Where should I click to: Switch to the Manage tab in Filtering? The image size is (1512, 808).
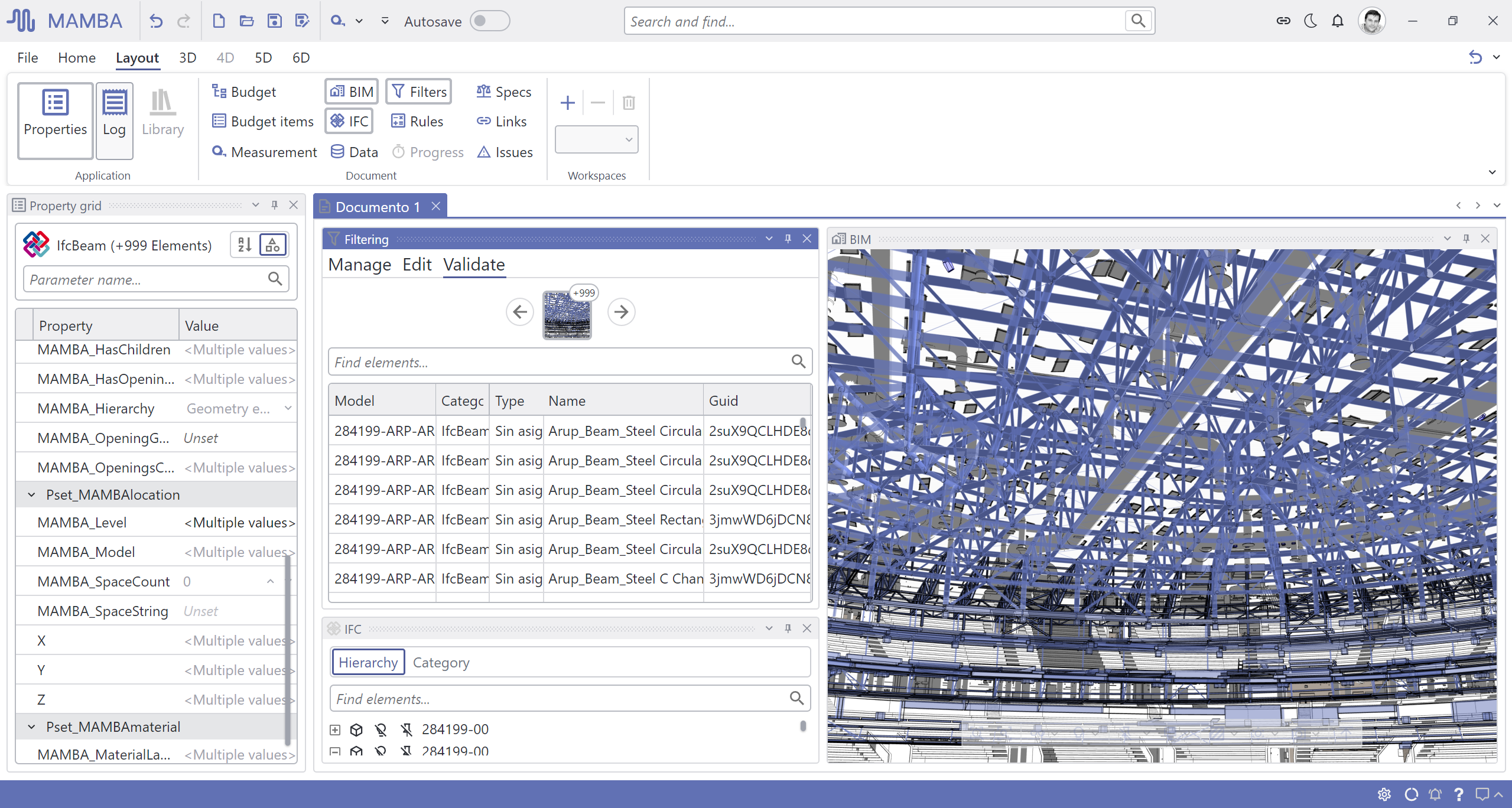[359, 265]
